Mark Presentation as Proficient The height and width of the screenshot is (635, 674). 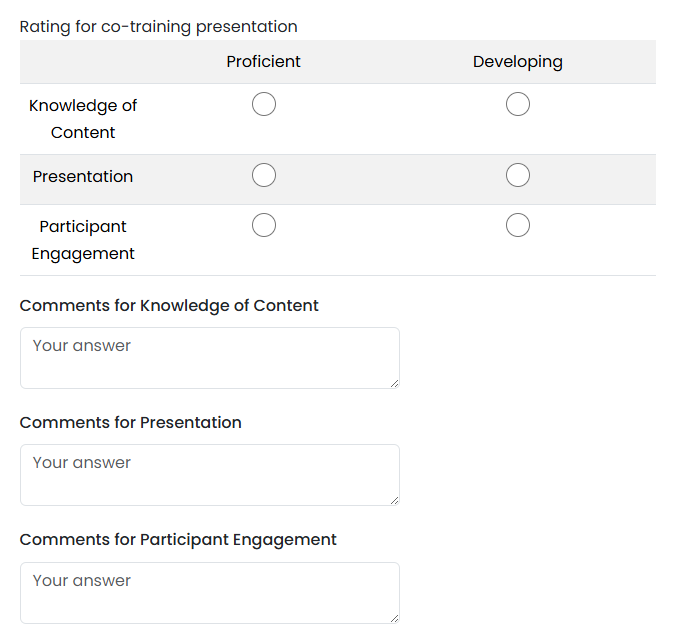click(x=263, y=175)
